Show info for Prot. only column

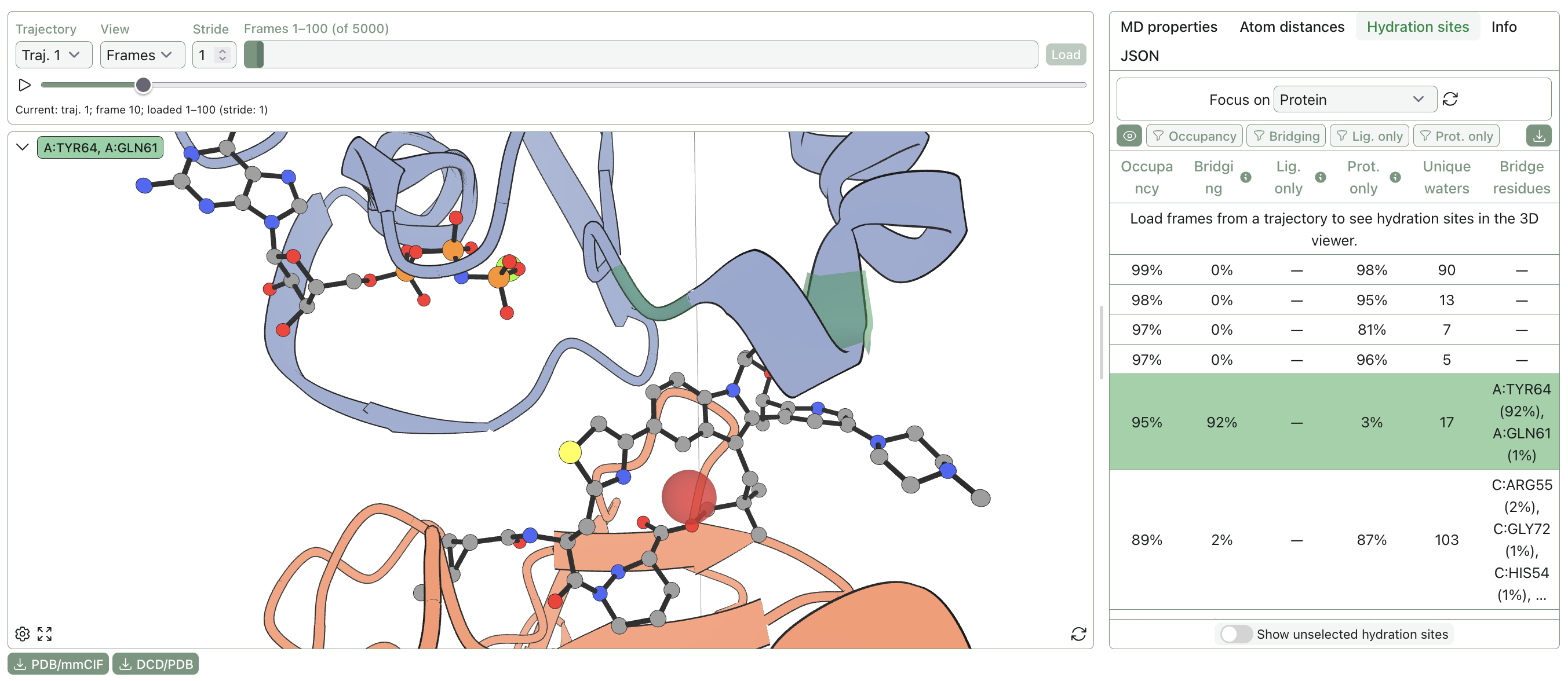(1395, 177)
